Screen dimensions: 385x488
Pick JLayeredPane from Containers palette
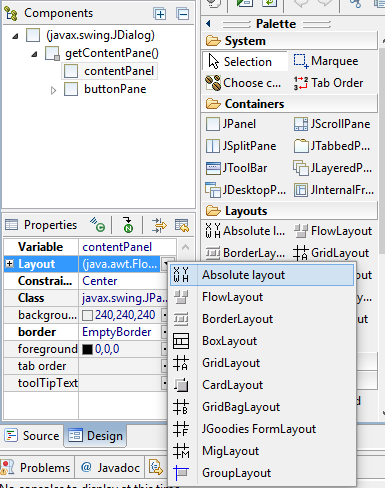point(332,168)
